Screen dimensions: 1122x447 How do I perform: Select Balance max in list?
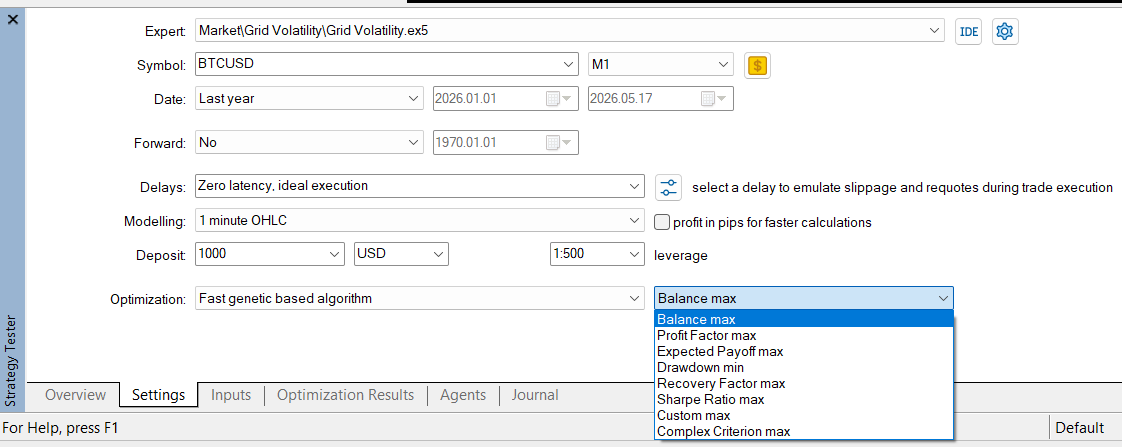(x=804, y=319)
